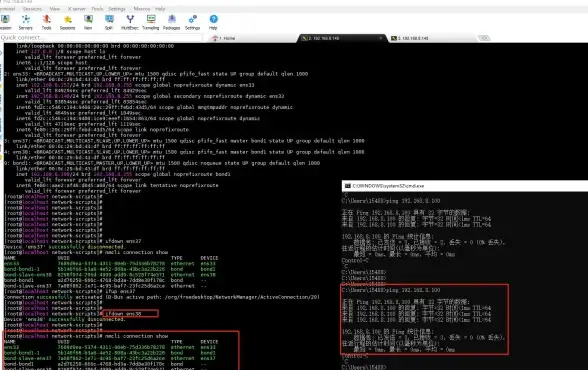
Task: Click the '5: ens37:' interface line
Action: pyautogui.click(x=184, y=141)
